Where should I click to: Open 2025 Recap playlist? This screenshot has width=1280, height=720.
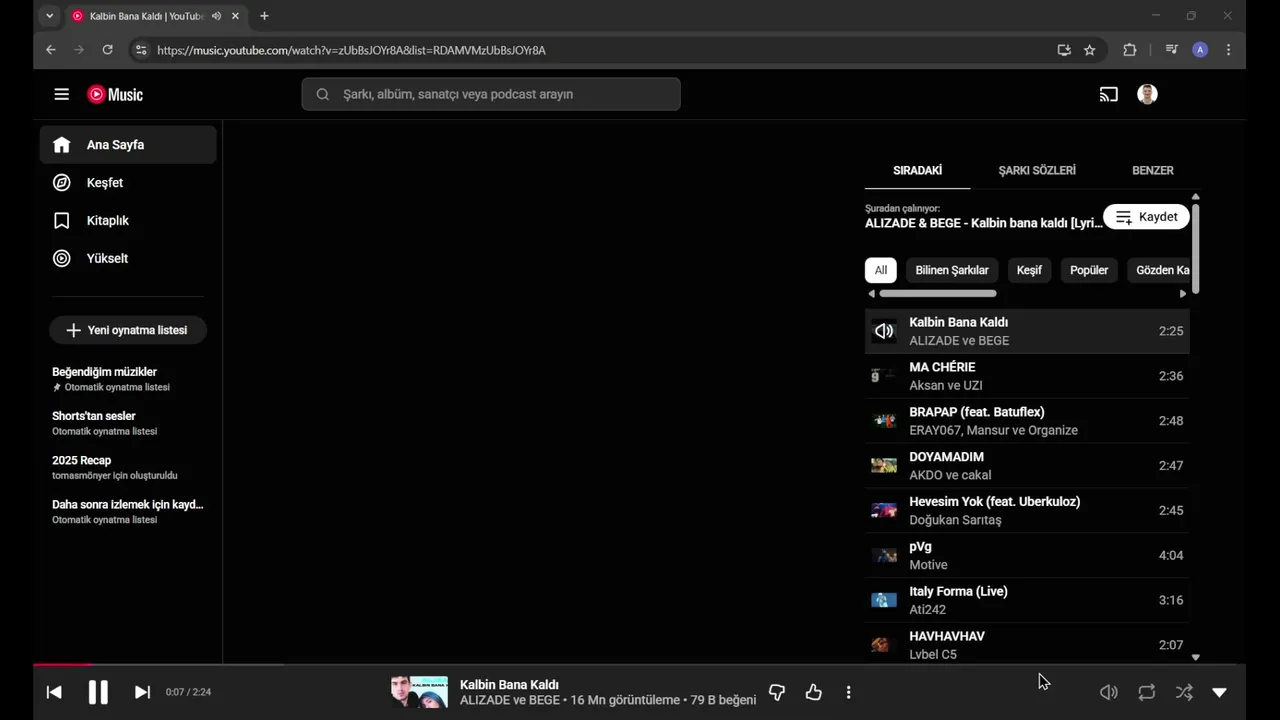(128, 467)
